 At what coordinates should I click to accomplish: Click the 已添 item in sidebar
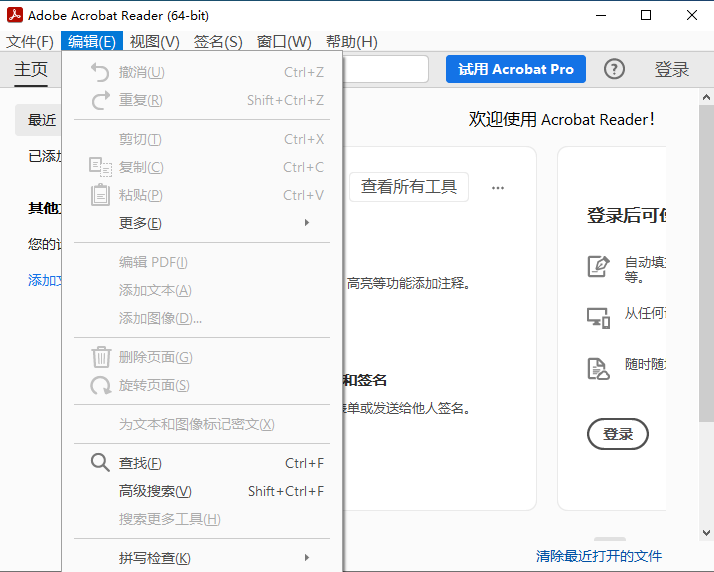coord(45,156)
